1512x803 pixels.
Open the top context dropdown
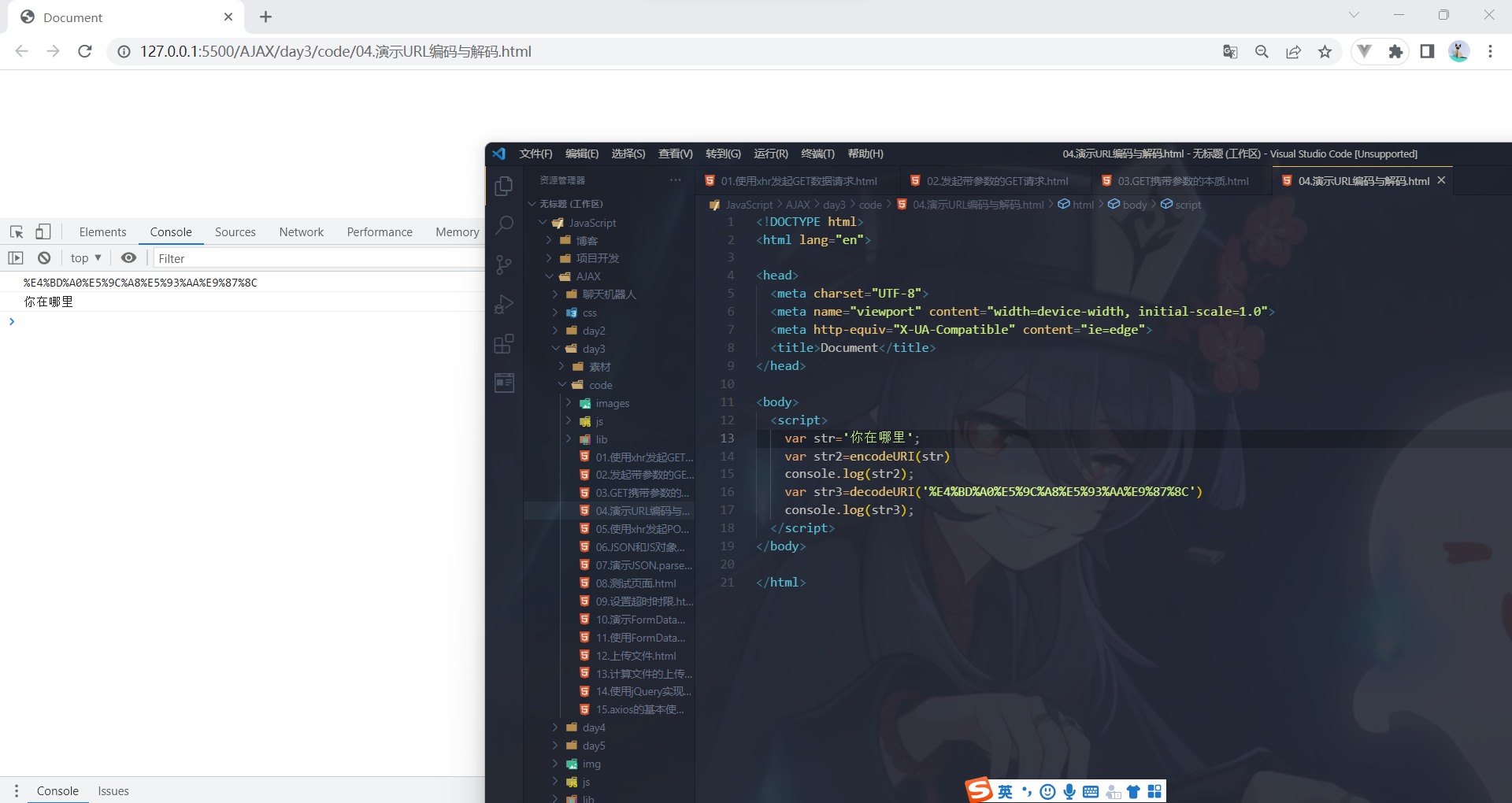pos(86,257)
